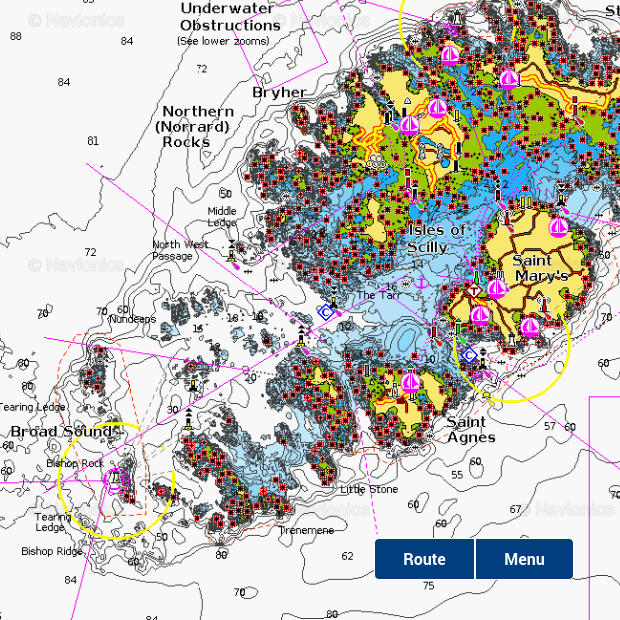Select the Saint Mary's island label

(540, 268)
